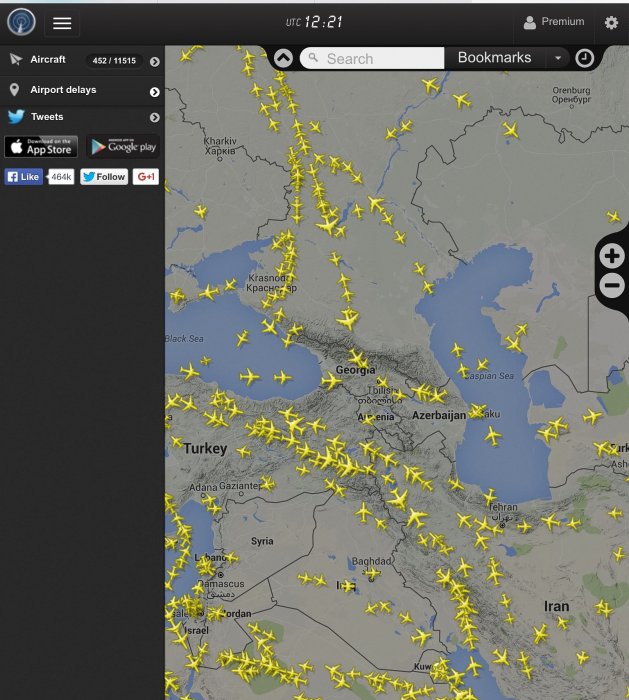Screen dimensions: 629x700
Task: Zoom out on the map
Action: click(612, 286)
